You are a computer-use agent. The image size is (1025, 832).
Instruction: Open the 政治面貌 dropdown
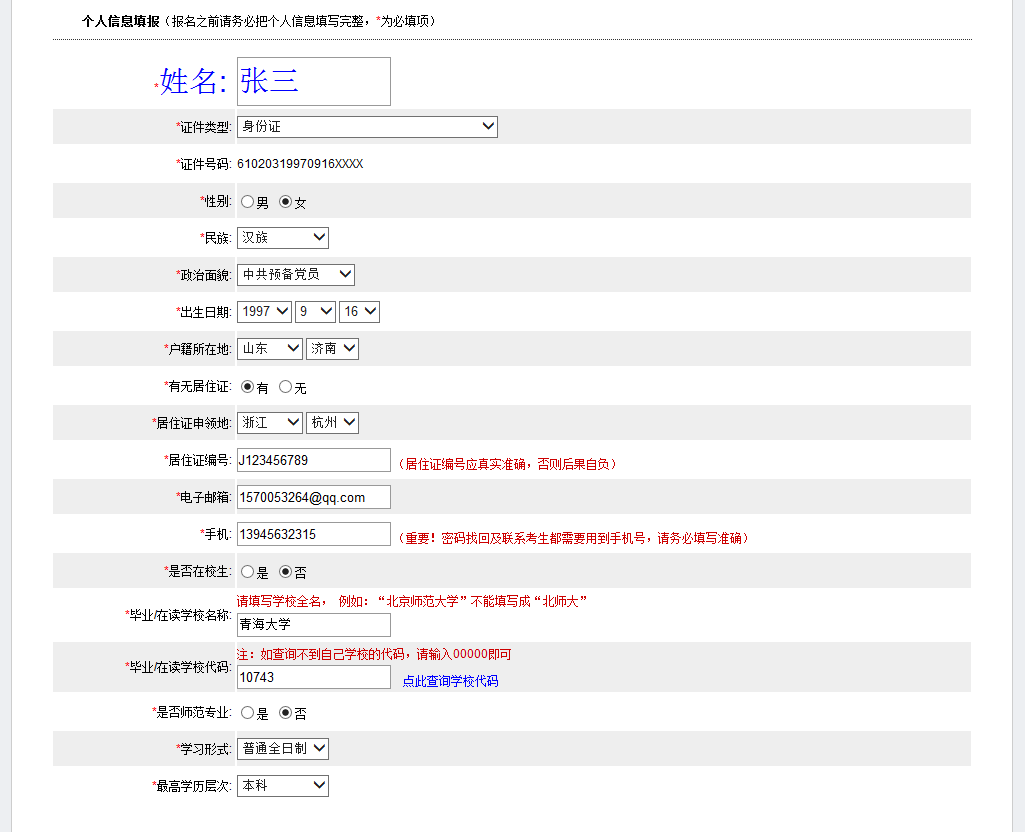tap(296, 275)
